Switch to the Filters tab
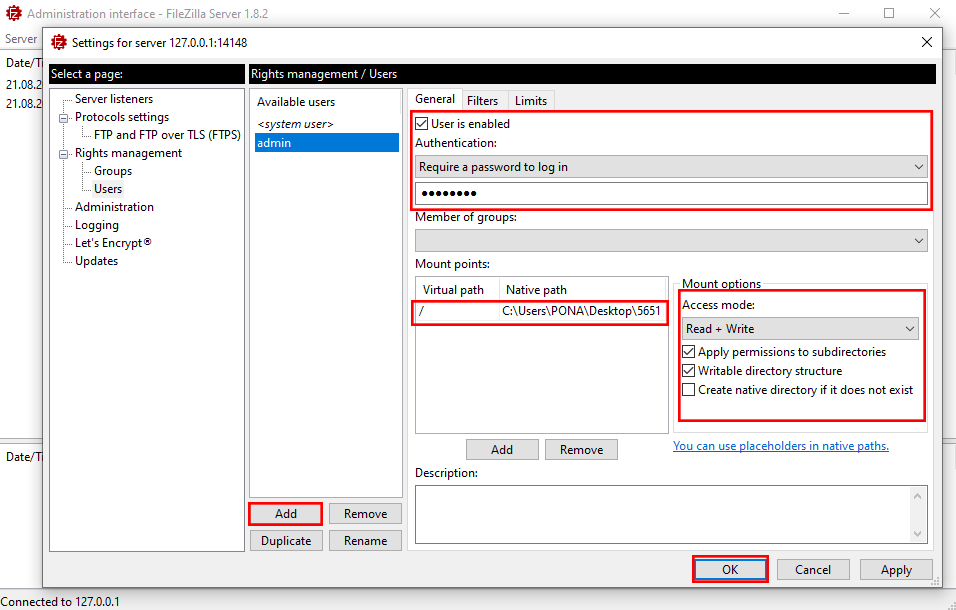The image size is (956, 610). pos(482,101)
